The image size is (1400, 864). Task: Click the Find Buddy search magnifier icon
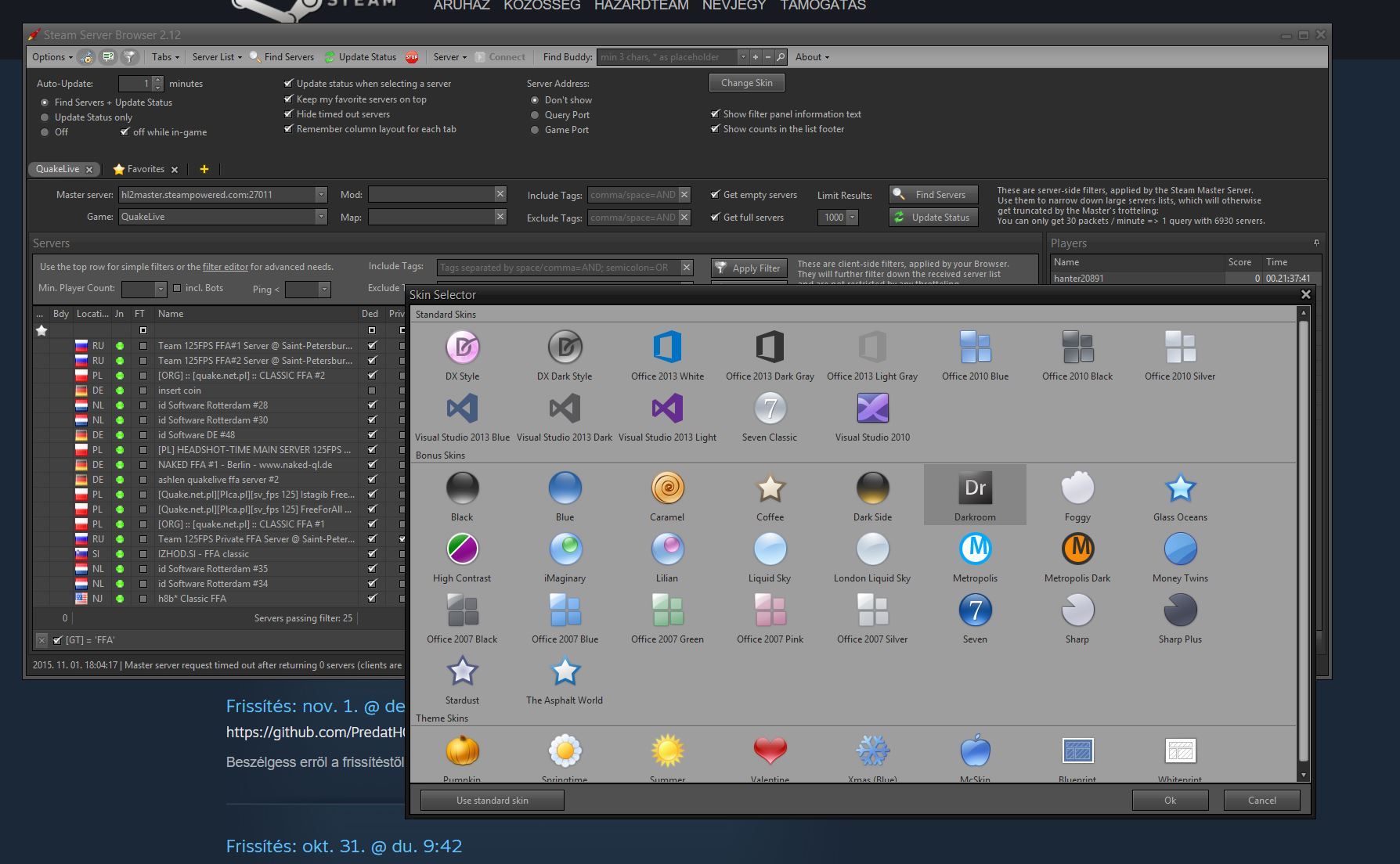[781, 57]
